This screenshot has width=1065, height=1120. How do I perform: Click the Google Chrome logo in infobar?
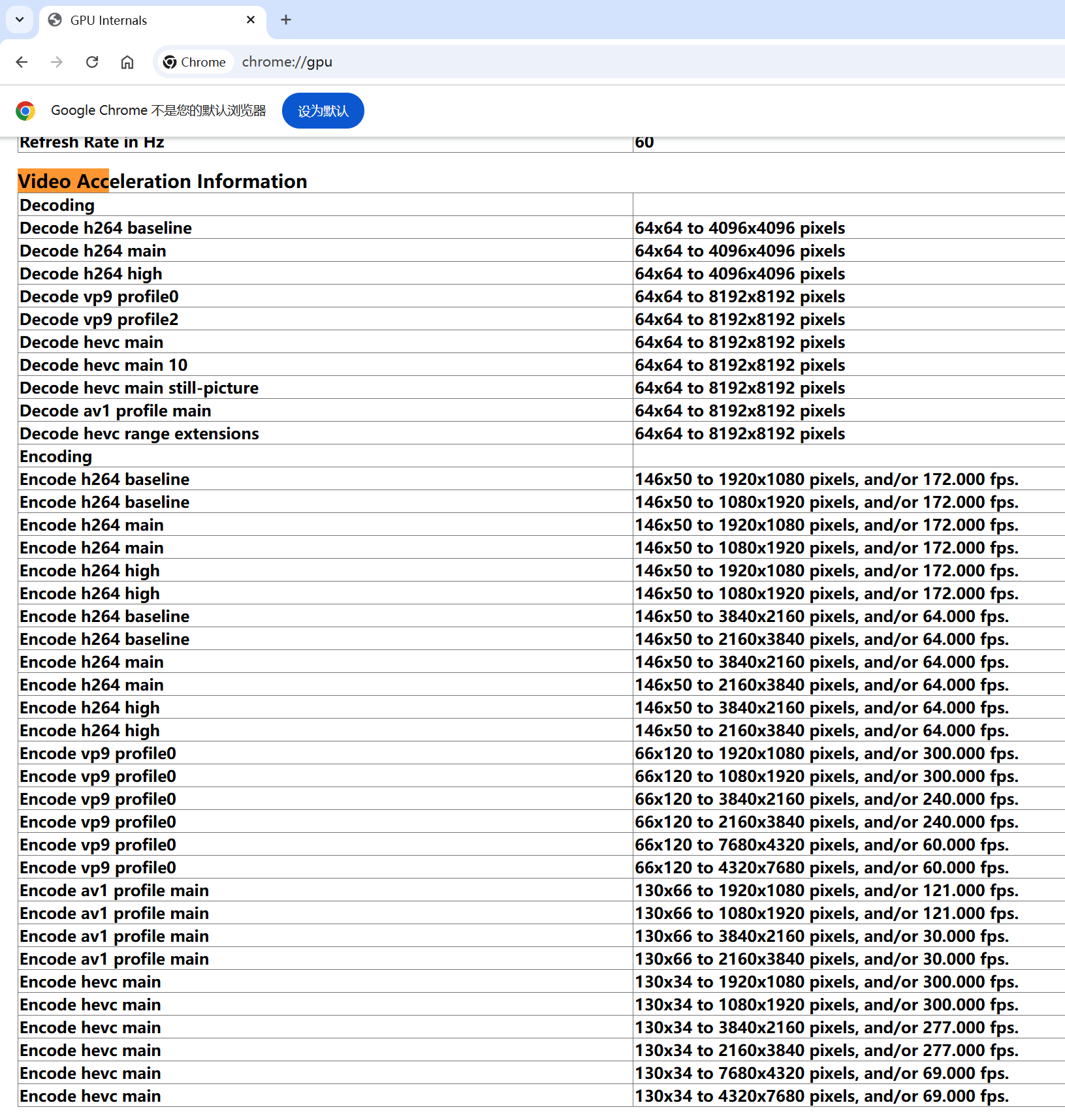[25, 111]
